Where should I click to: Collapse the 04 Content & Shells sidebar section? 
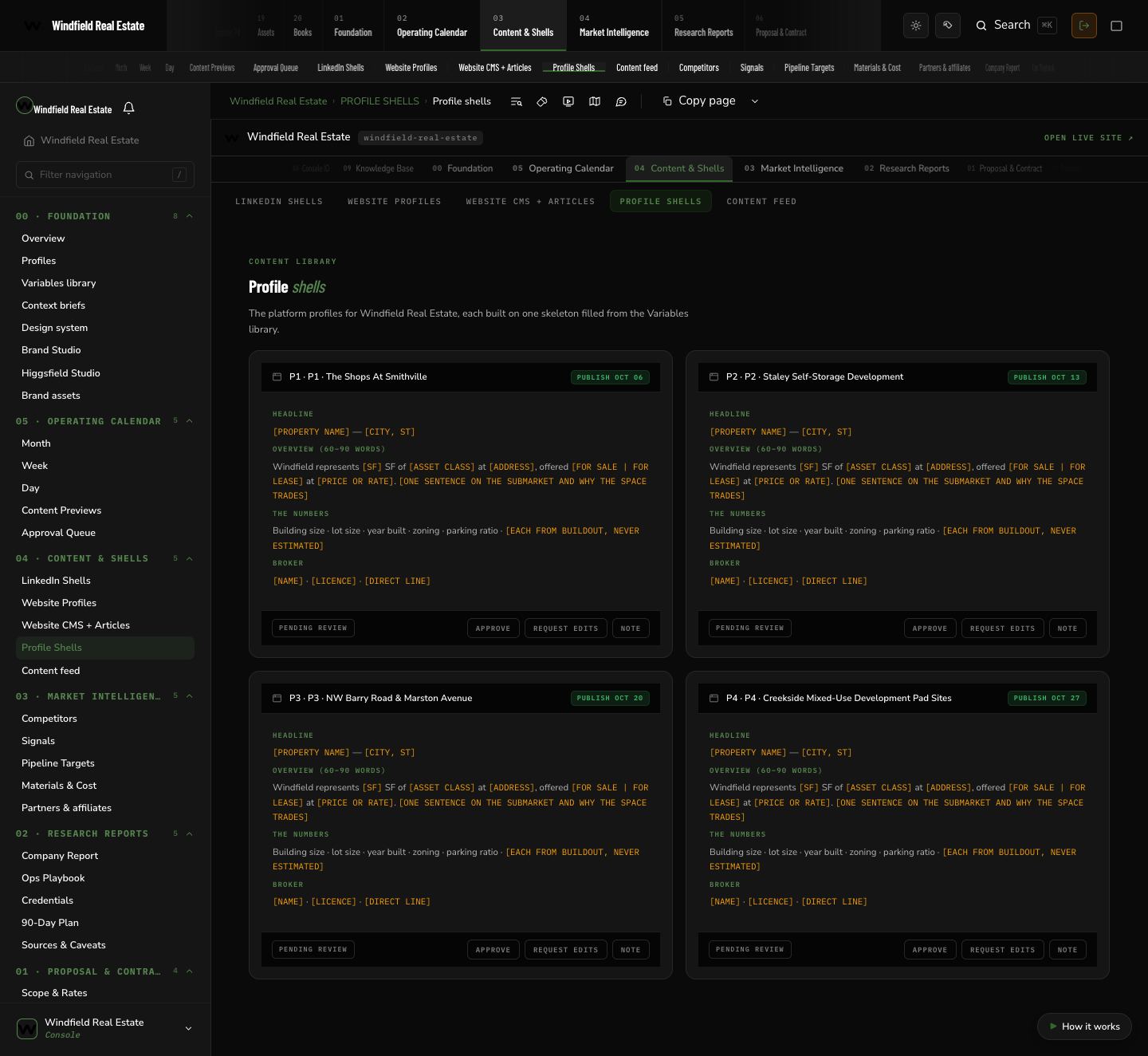(190, 558)
